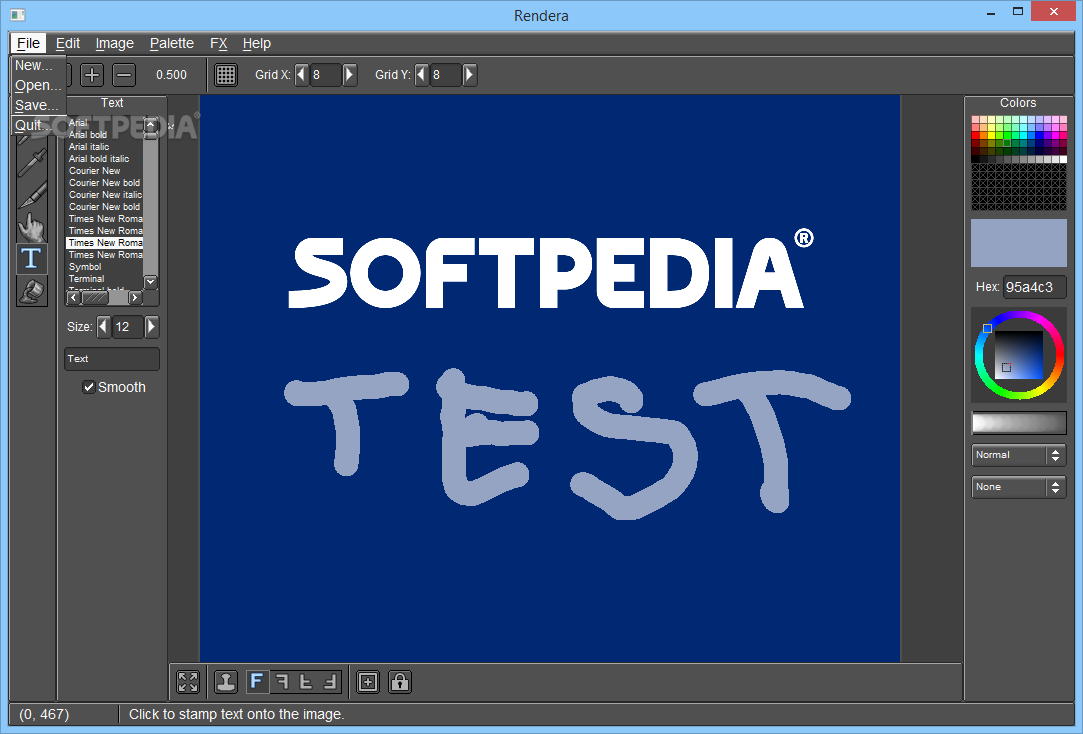The image size is (1083, 734).
Task: Open the File menu
Action: pyautogui.click(x=28, y=43)
